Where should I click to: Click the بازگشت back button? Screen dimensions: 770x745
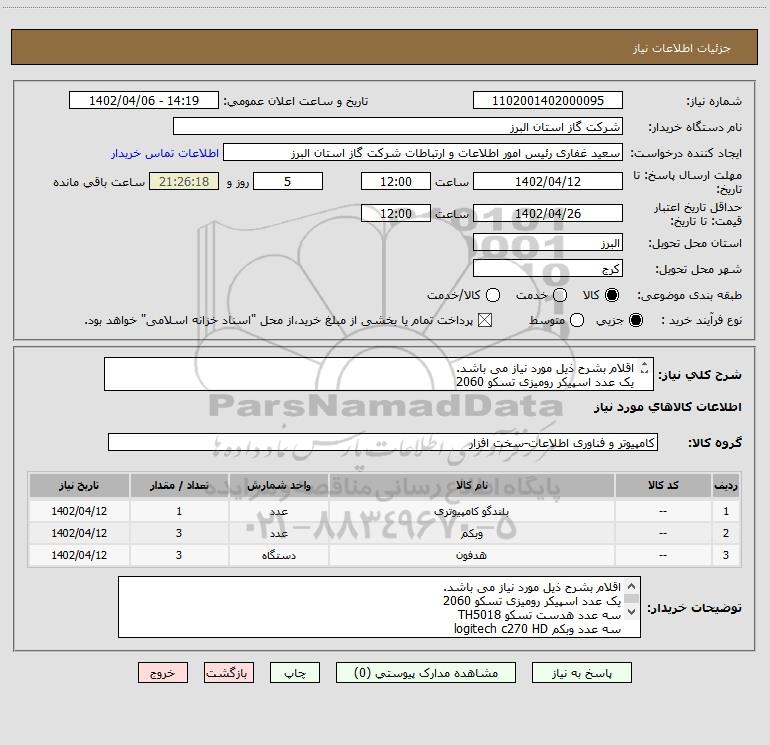(229, 673)
